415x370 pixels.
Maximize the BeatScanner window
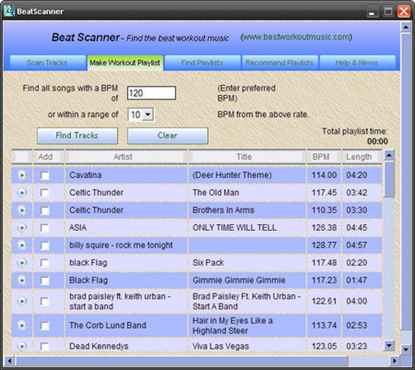point(388,12)
